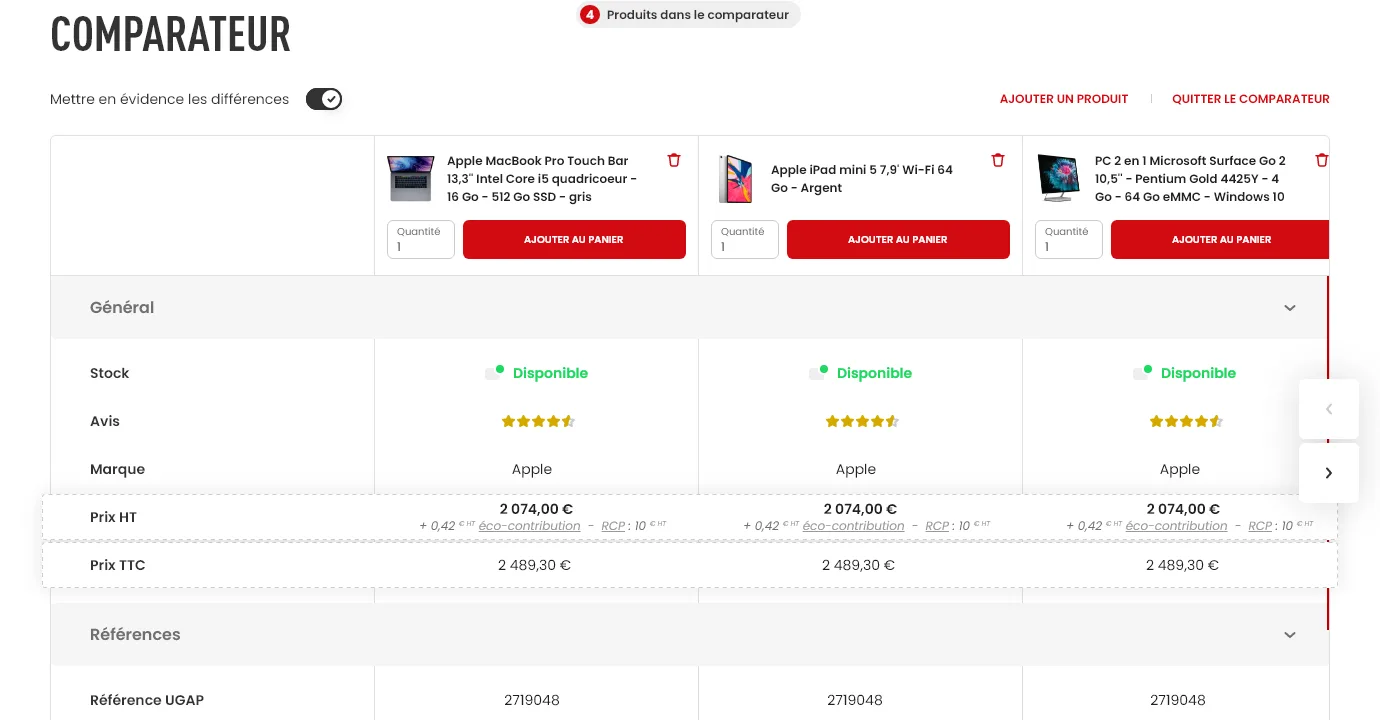Toggle the highlight differences switch
The width and height of the screenshot is (1380, 720).
tap(324, 99)
